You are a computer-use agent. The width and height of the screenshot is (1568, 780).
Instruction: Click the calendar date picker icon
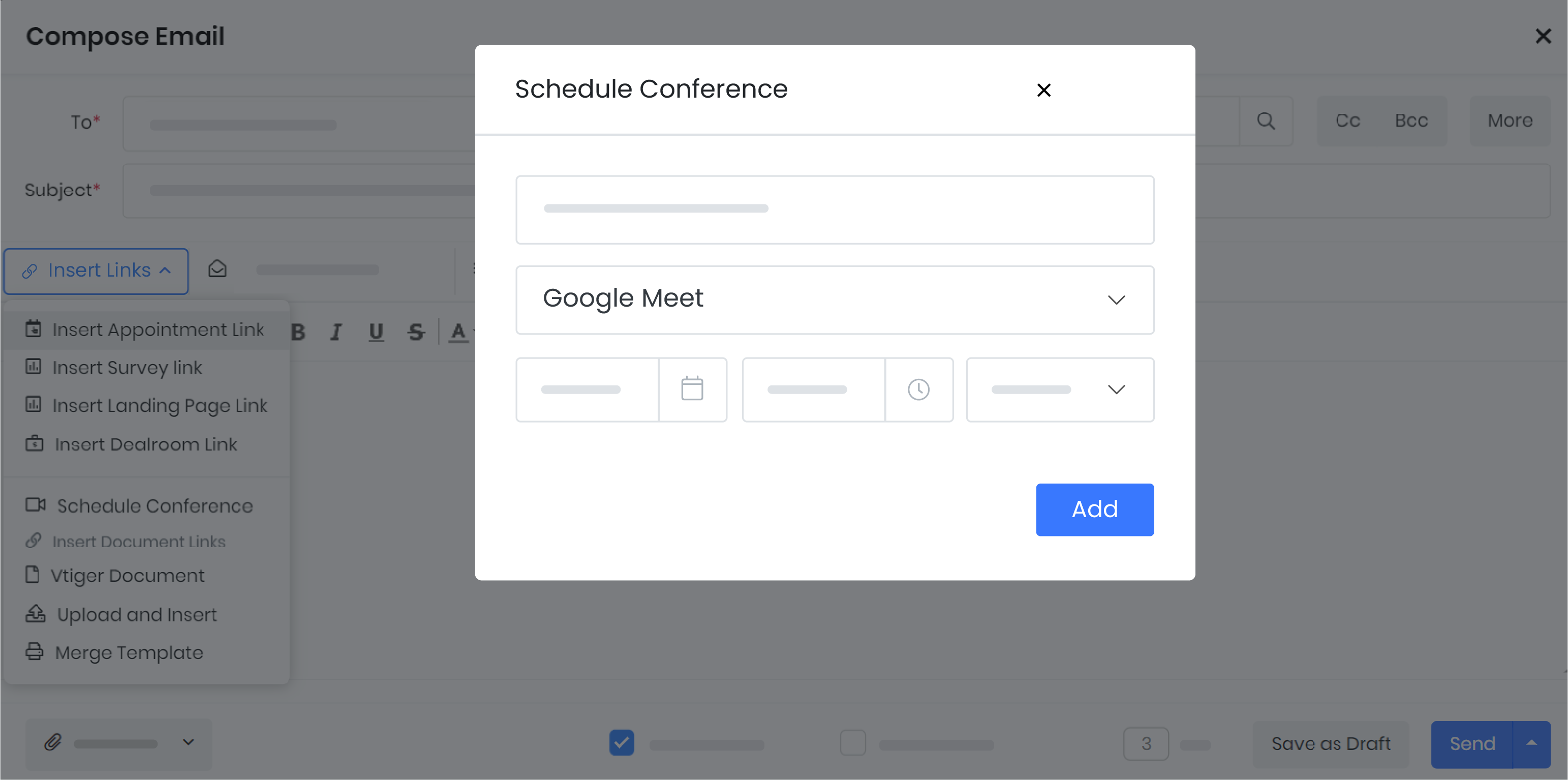[692, 389]
